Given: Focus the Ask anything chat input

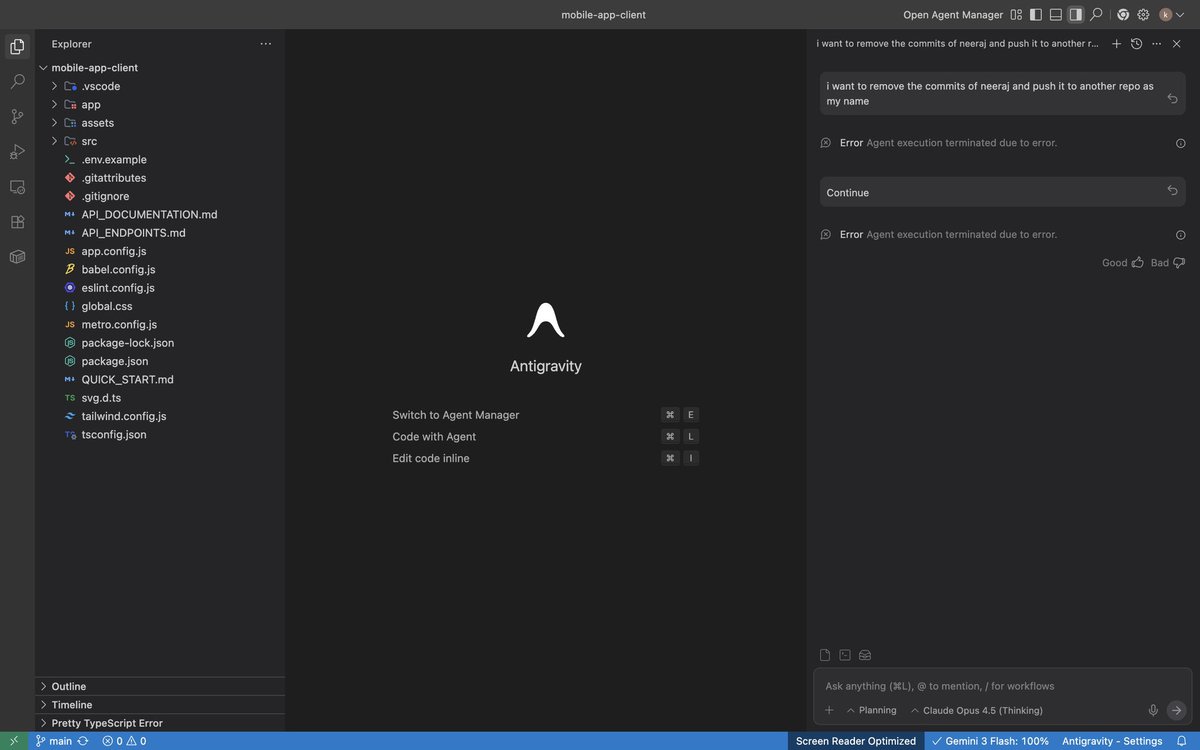Looking at the screenshot, I should pos(1002,686).
